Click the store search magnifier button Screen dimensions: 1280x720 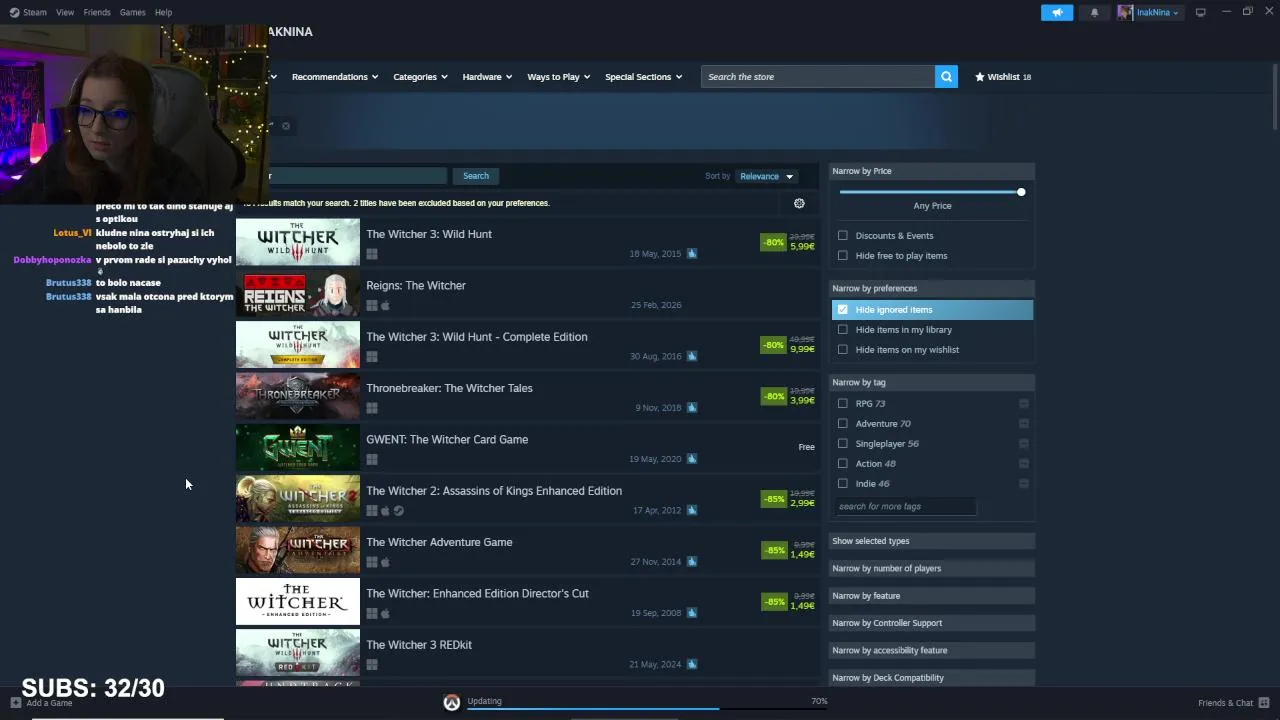(x=946, y=76)
